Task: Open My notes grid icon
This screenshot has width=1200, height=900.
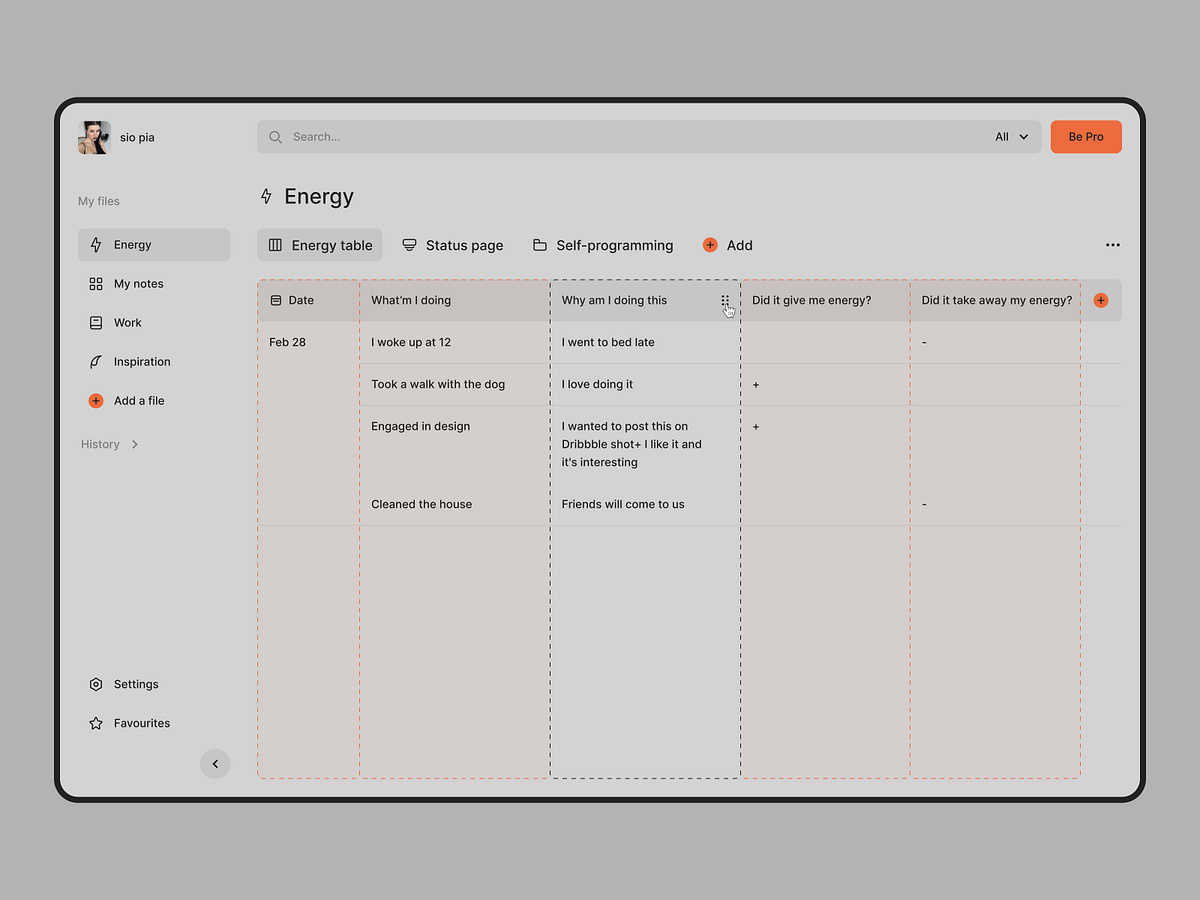Action: pyautogui.click(x=96, y=284)
